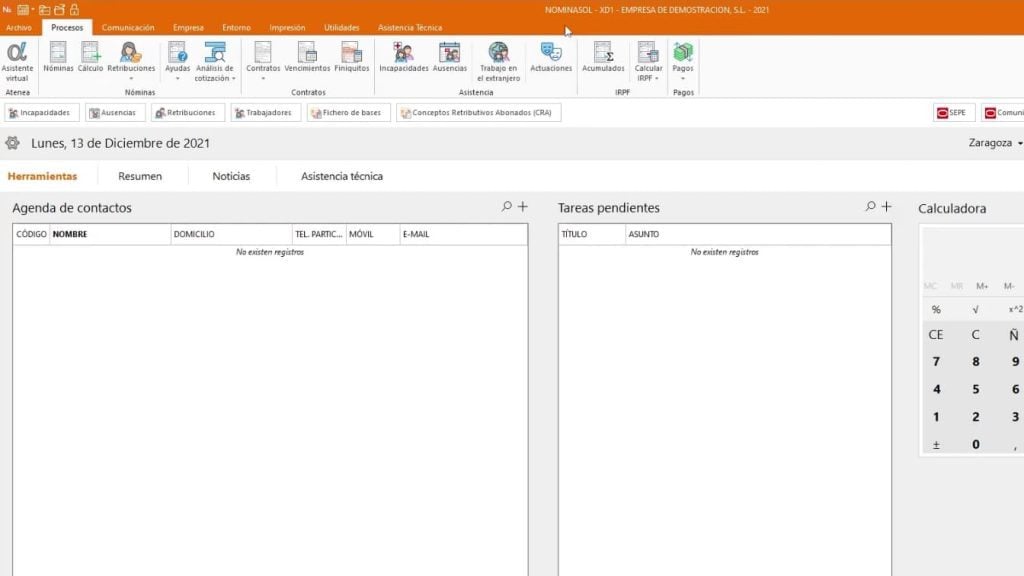
Task: Expand the Retribuciones dropdown arrow
Action: click(x=131, y=78)
